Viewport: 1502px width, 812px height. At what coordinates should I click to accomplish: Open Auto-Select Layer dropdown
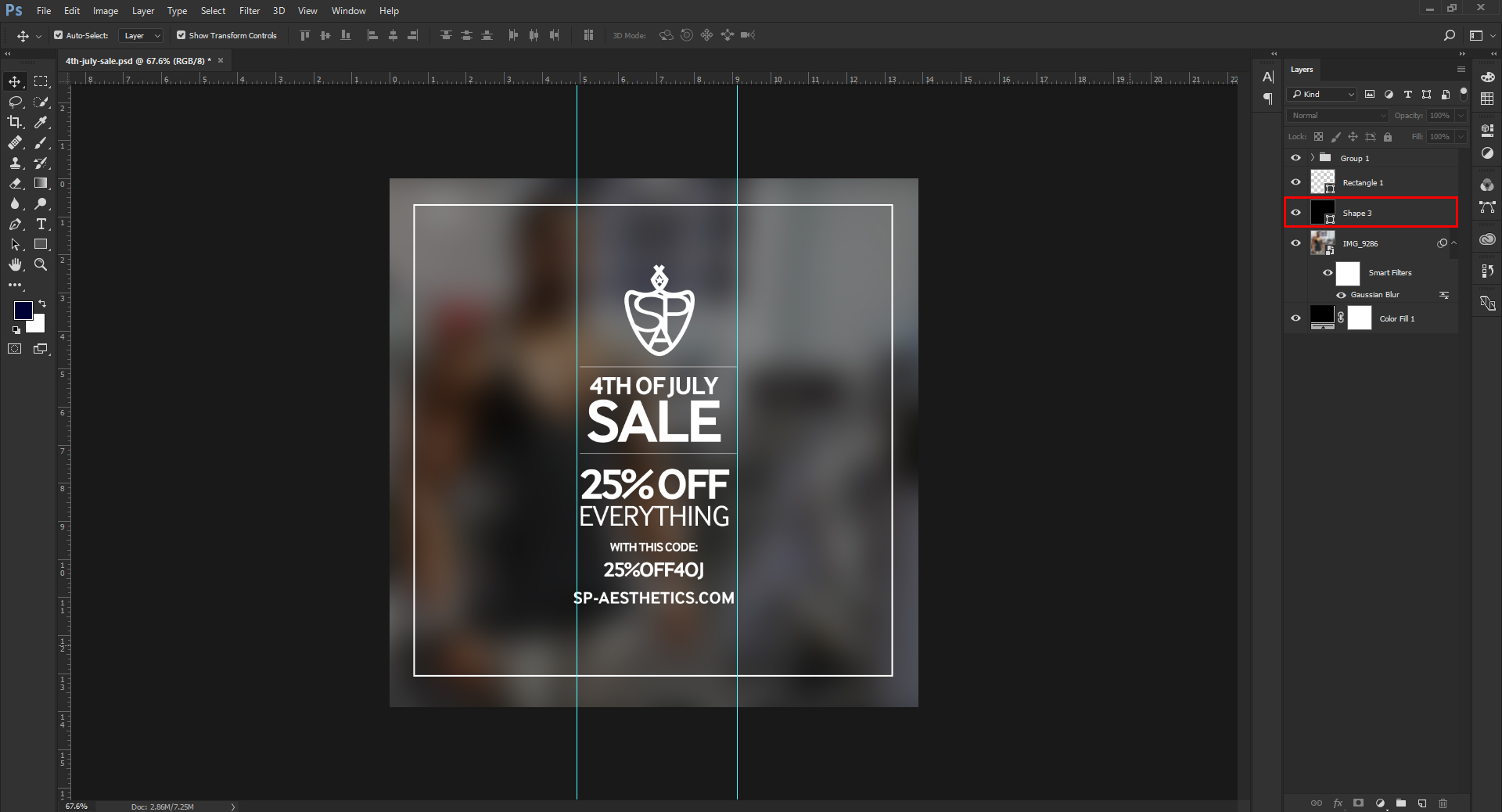tap(141, 35)
